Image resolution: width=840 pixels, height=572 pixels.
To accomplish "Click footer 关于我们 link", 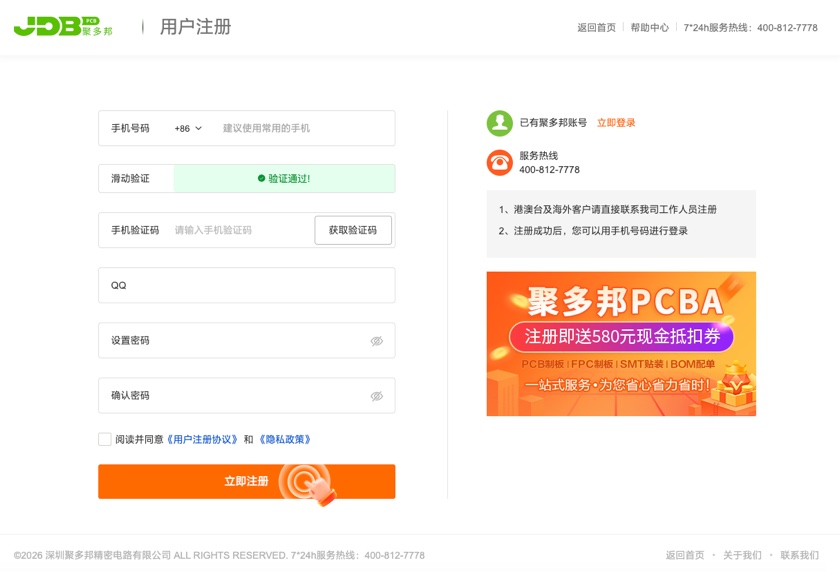I will (742, 555).
